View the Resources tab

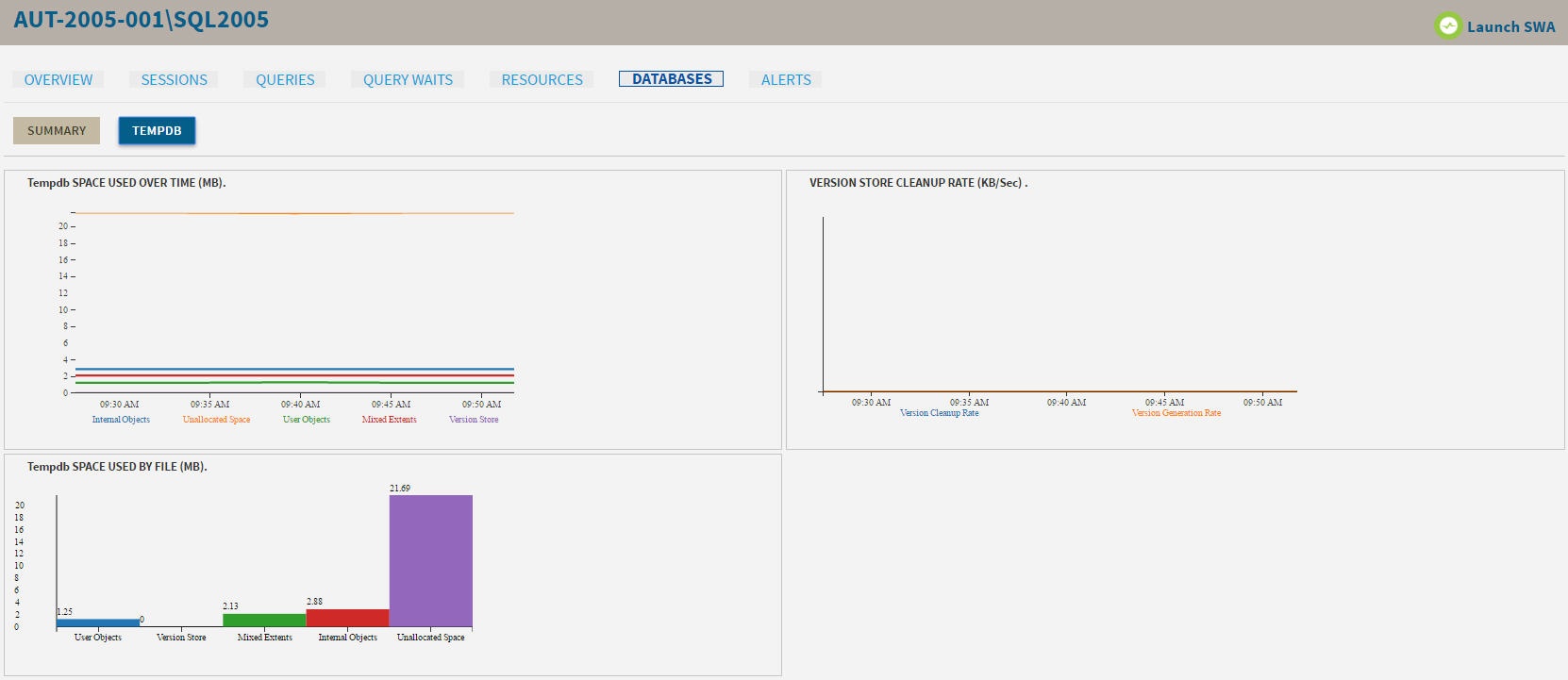[542, 80]
